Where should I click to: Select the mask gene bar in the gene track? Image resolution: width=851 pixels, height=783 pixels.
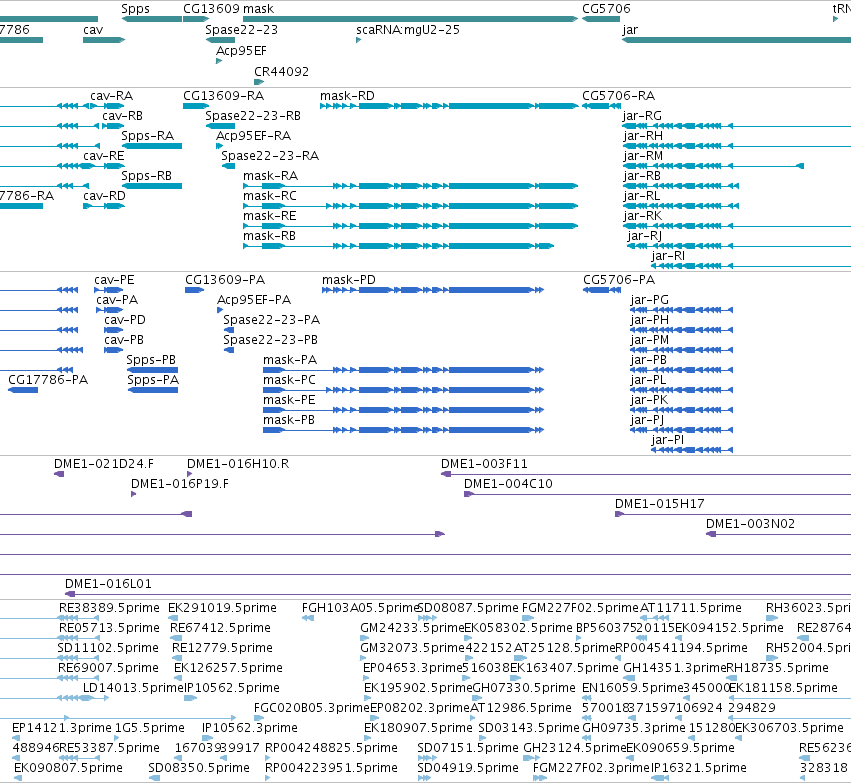tap(411, 19)
